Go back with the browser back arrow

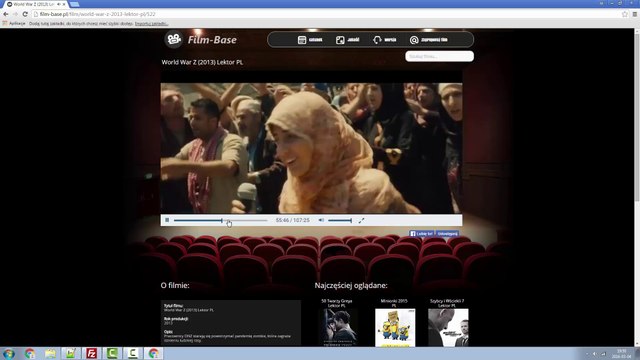[6, 14]
